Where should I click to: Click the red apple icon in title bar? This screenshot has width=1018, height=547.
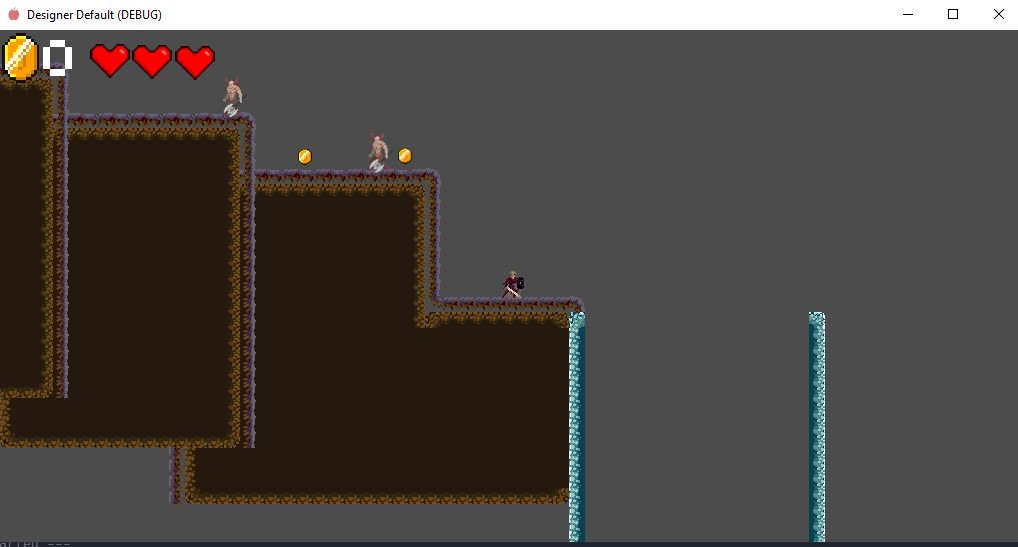point(14,14)
